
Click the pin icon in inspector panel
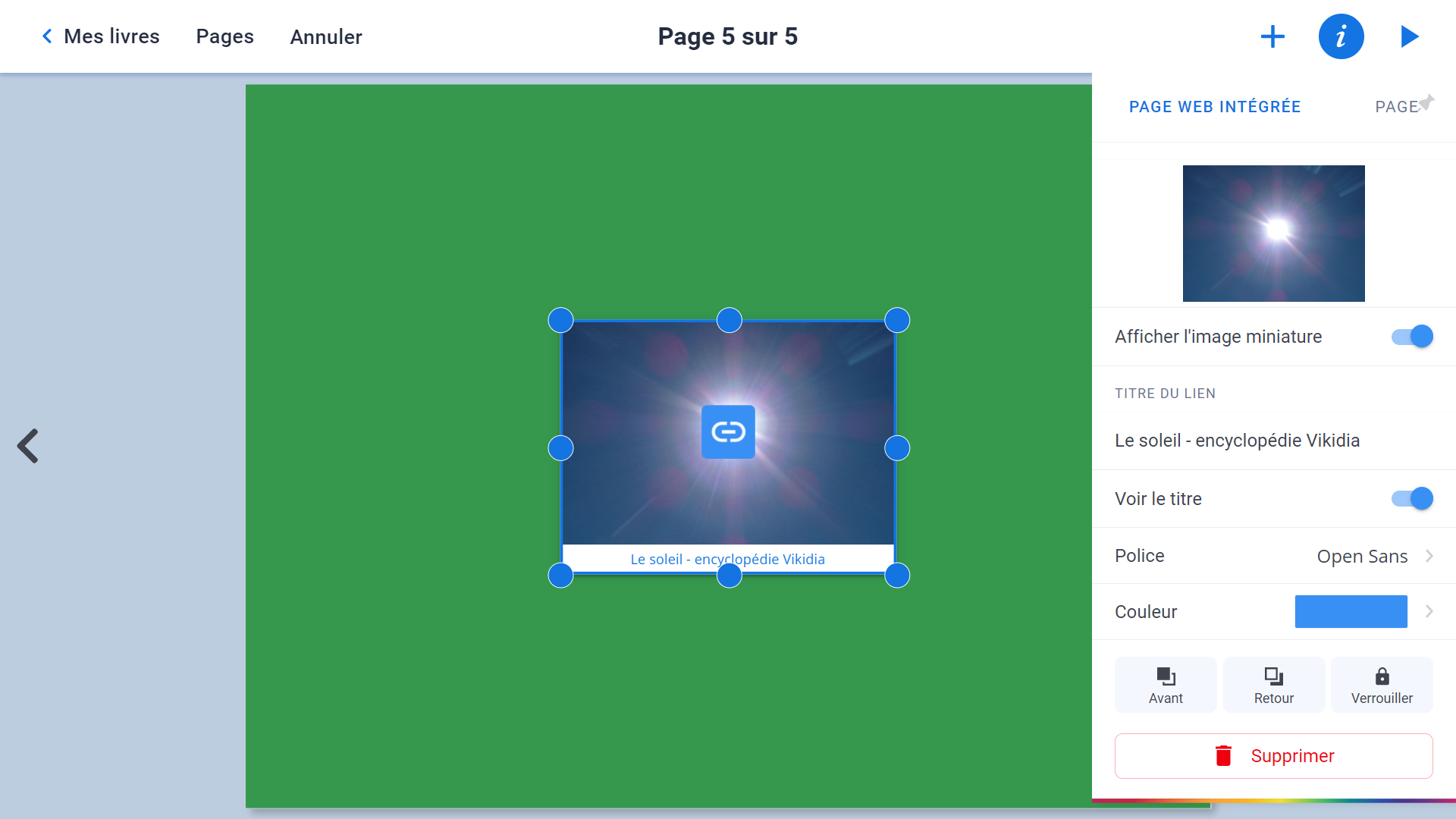1427,102
